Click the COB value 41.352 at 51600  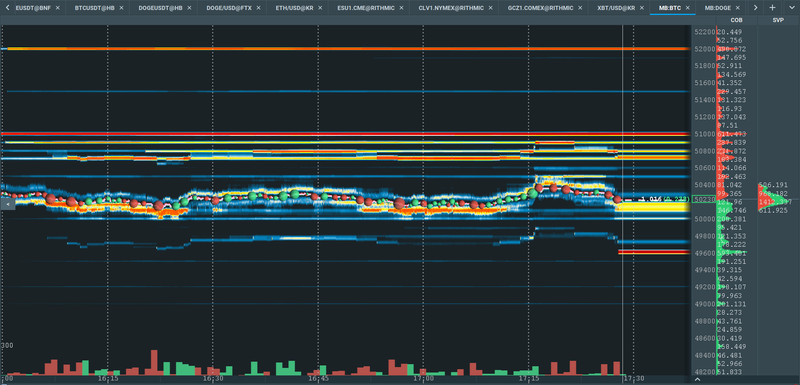(730, 83)
